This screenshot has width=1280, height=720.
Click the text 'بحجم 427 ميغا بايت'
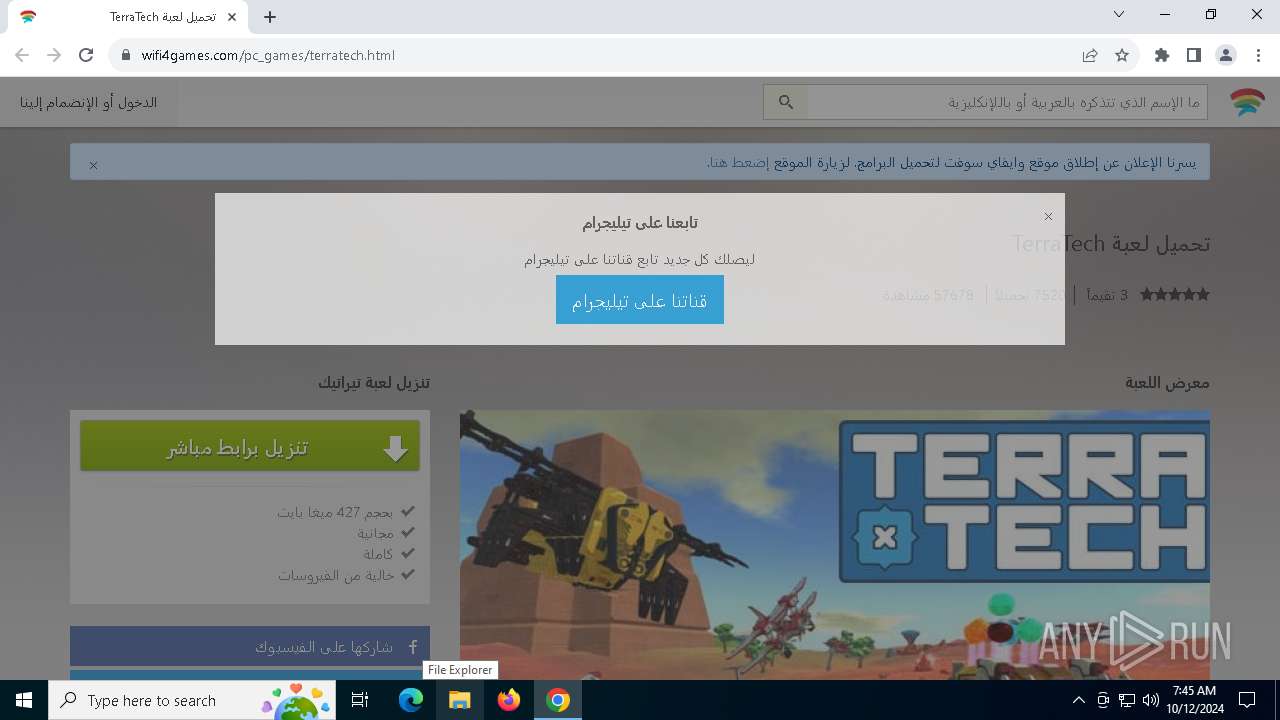click(335, 512)
